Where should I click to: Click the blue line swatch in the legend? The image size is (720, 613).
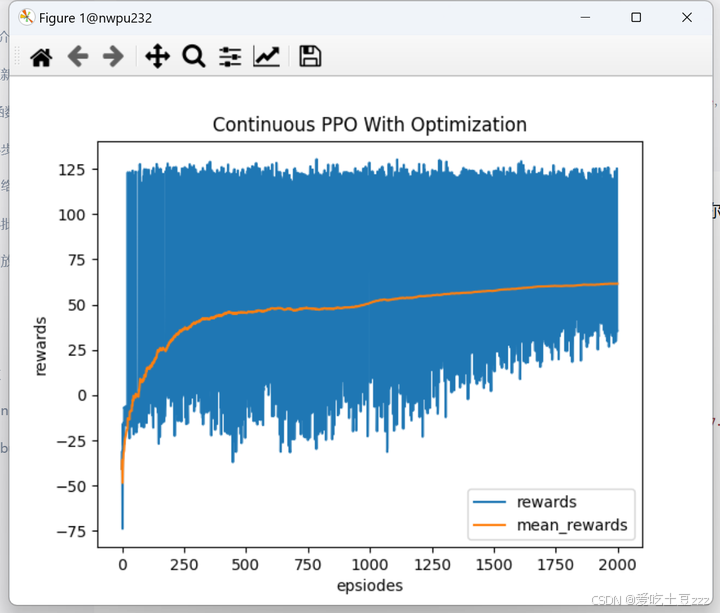(x=492, y=502)
